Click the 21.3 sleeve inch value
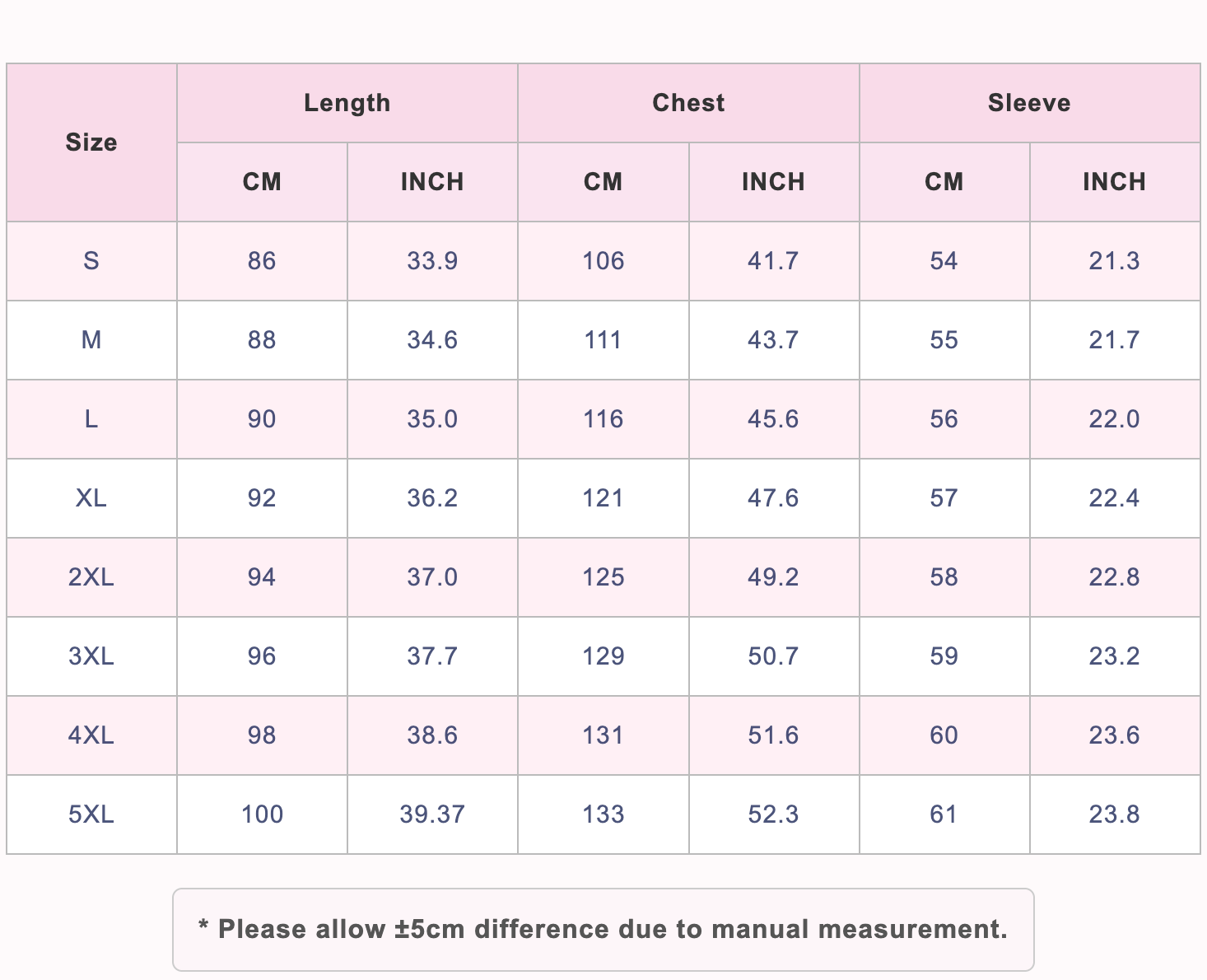This screenshot has height=980, width=1207. point(1114,261)
